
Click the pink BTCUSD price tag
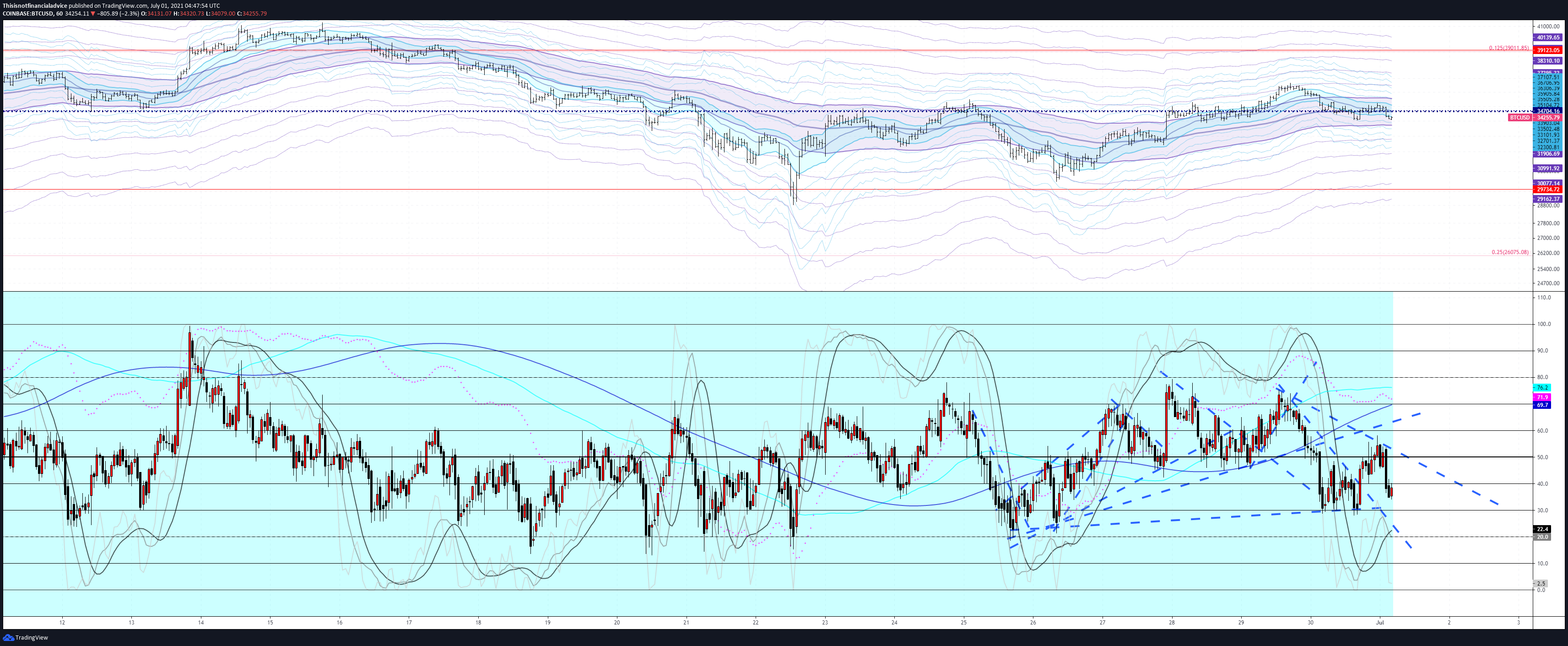(x=1519, y=118)
